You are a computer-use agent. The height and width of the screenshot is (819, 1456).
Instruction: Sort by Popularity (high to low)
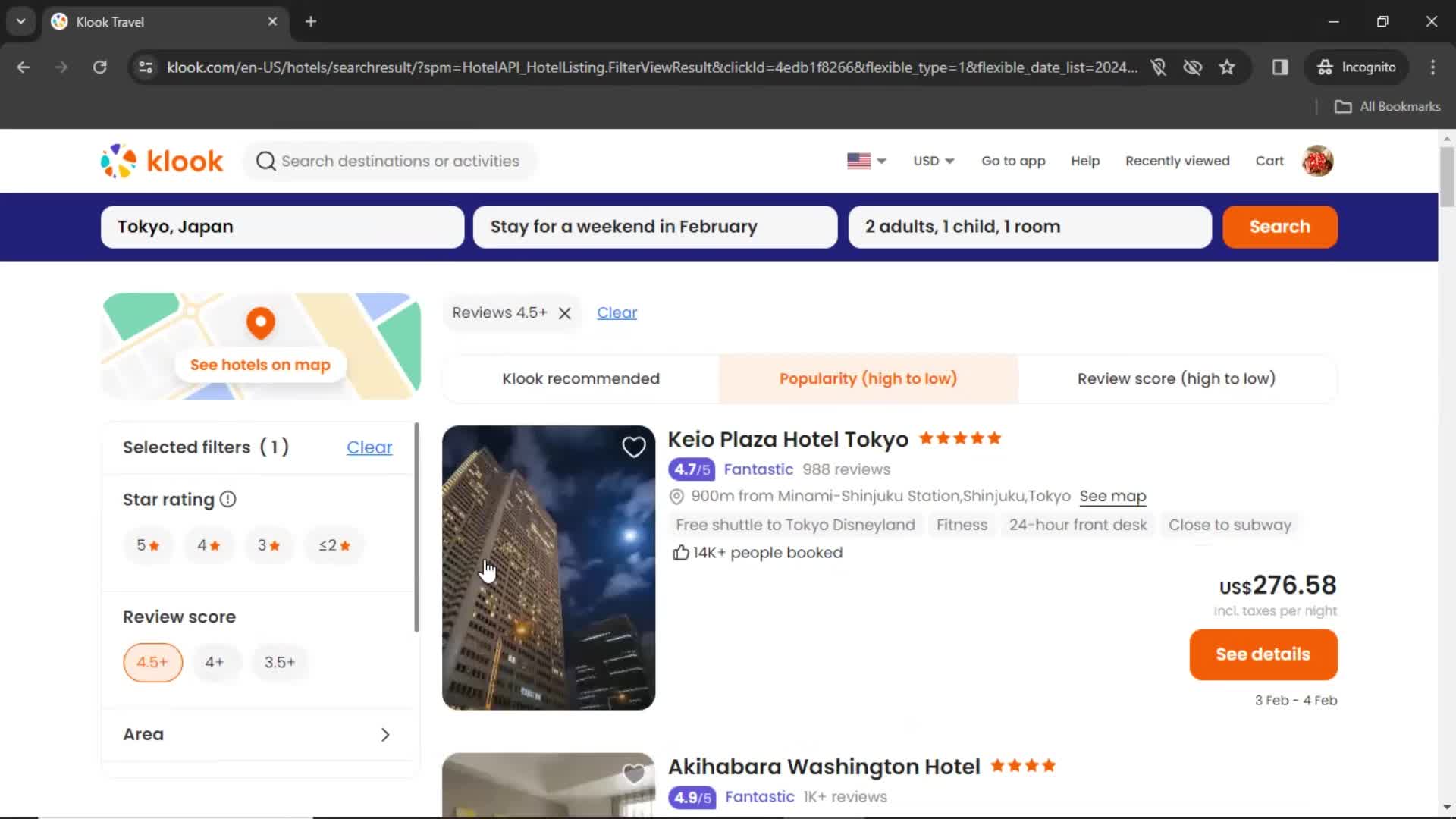click(x=868, y=378)
